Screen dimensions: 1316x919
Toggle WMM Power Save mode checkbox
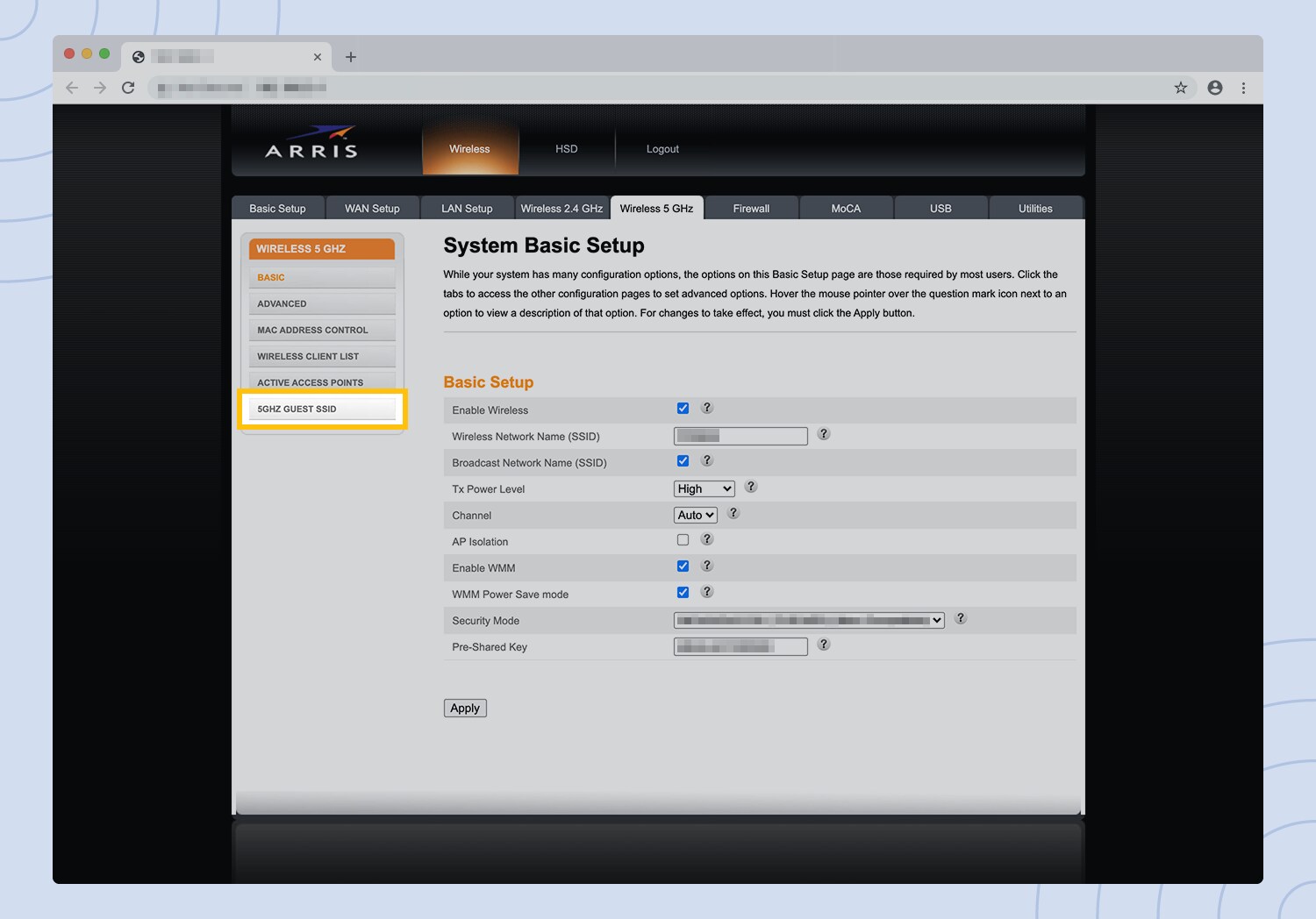(x=683, y=593)
